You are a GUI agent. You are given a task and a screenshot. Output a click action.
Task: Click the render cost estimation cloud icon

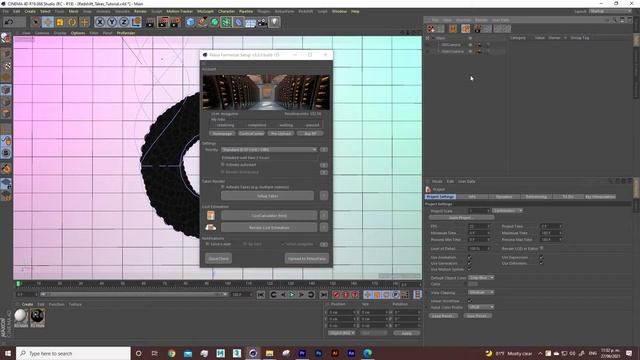(x=211, y=227)
